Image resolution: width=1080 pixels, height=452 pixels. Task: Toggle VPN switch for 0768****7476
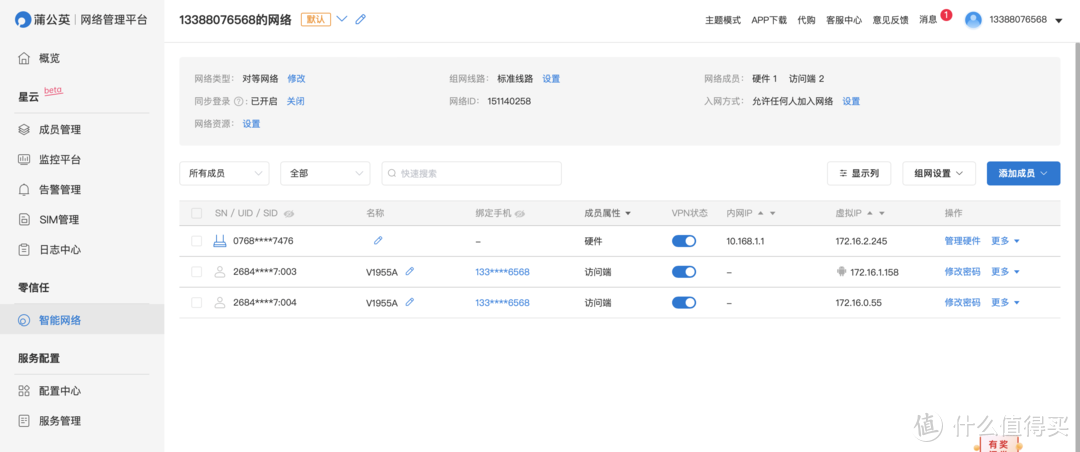point(684,240)
